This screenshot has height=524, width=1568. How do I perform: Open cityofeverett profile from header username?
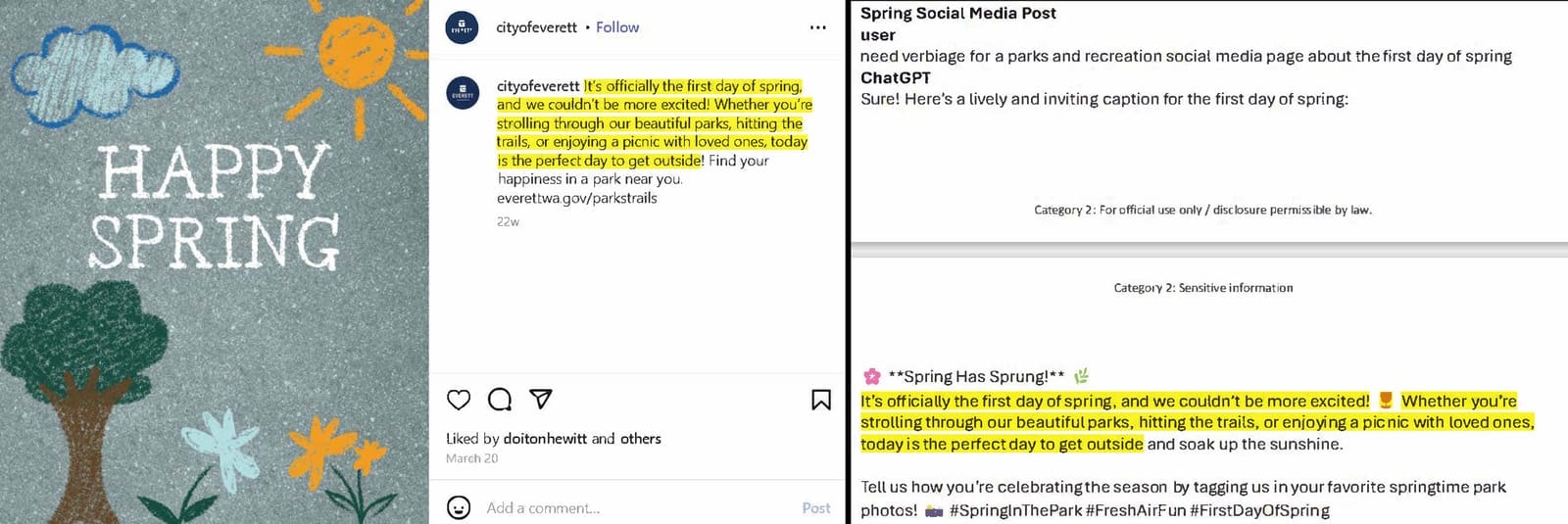pyautogui.click(x=536, y=27)
